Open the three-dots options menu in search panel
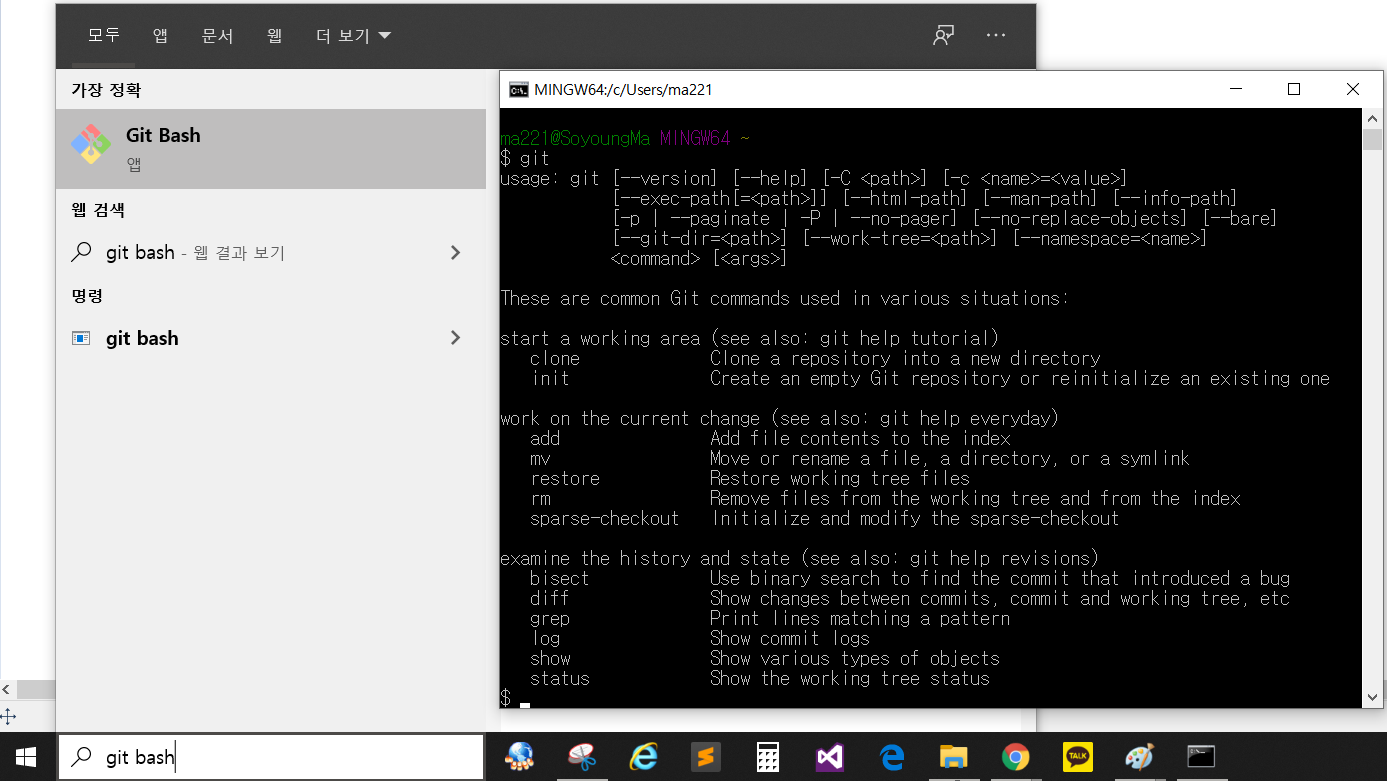1387x781 pixels. [996, 35]
